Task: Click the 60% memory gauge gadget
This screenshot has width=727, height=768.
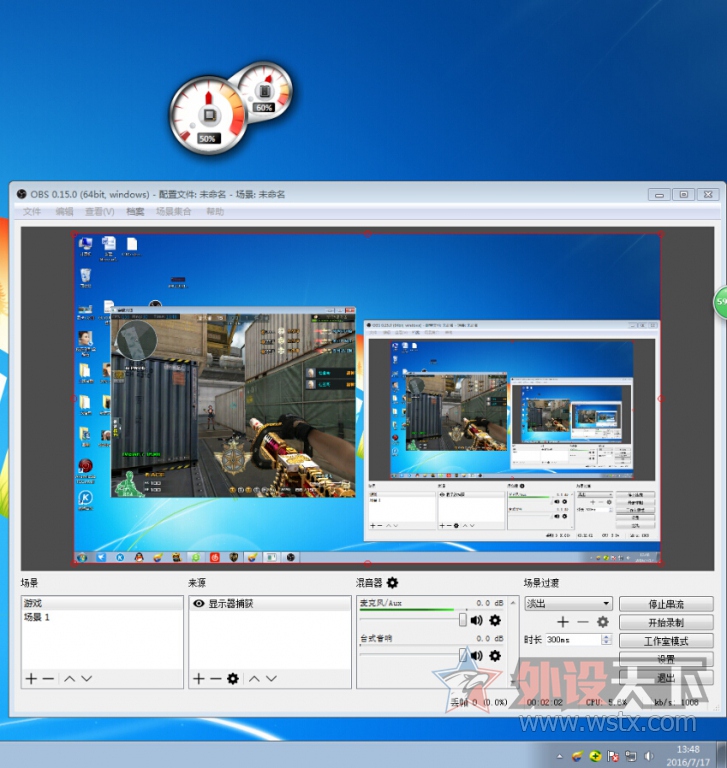Action: click(x=265, y=91)
